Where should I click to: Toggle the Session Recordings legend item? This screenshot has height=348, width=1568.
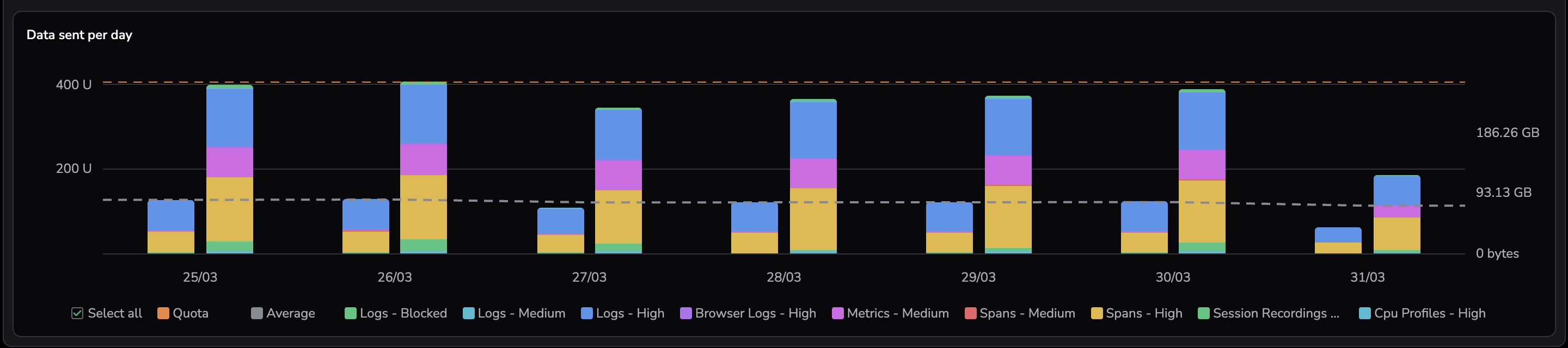(x=1203, y=313)
